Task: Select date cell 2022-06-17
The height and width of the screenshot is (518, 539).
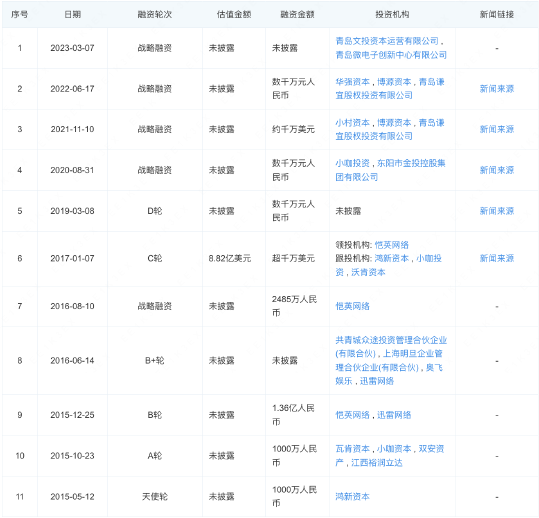Action: [72, 89]
